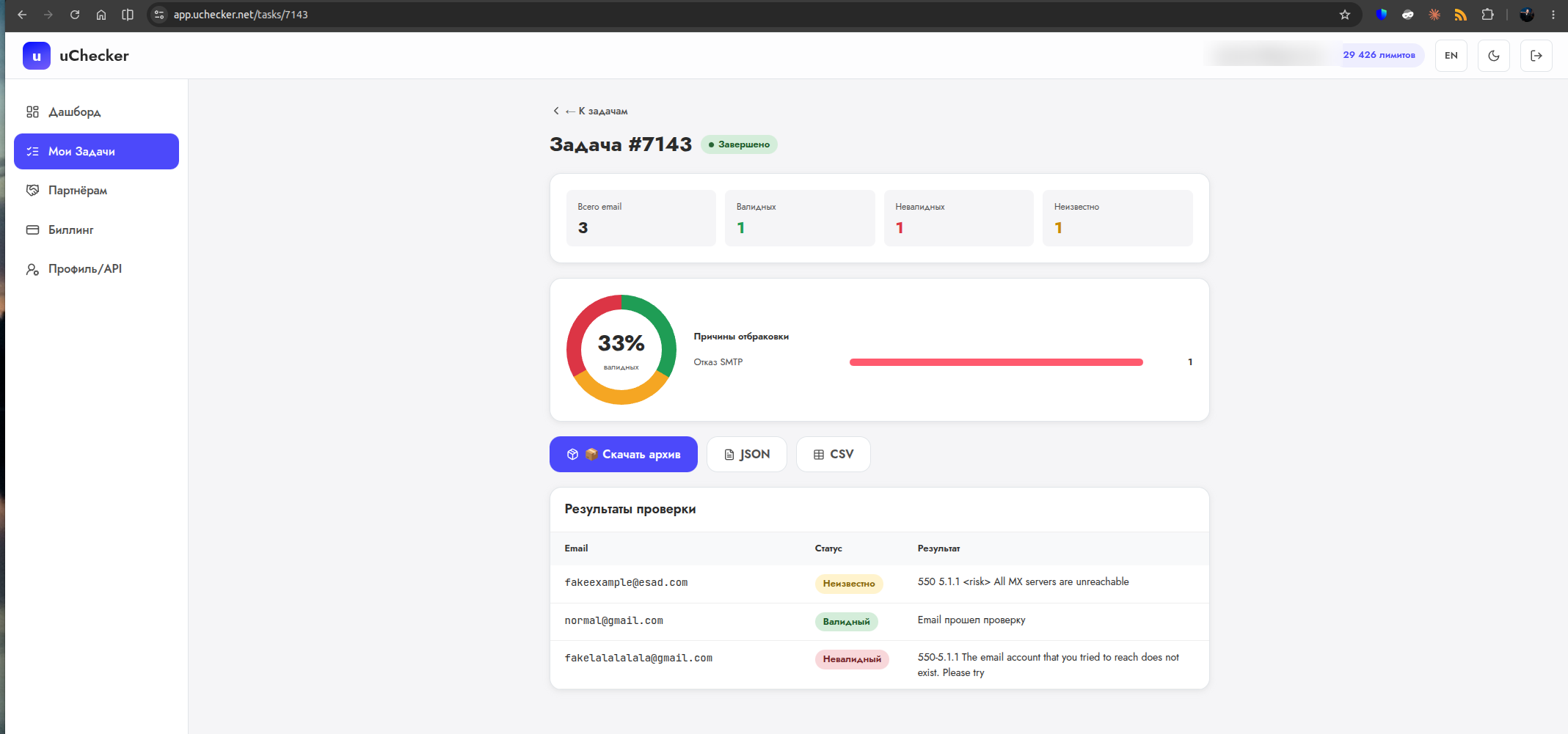Click the Мои Задачи list icon
The height and width of the screenshot is (734, 1568).
(32, 152)
